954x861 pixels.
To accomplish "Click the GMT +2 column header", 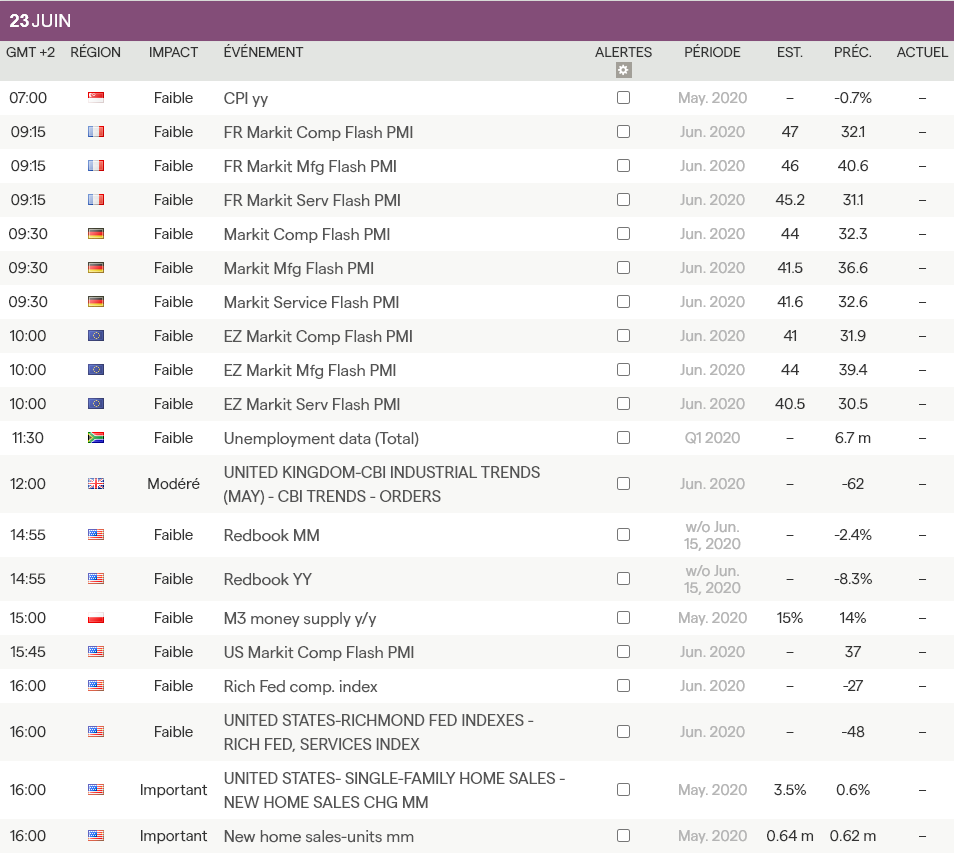I will click(x=30, y=52).
